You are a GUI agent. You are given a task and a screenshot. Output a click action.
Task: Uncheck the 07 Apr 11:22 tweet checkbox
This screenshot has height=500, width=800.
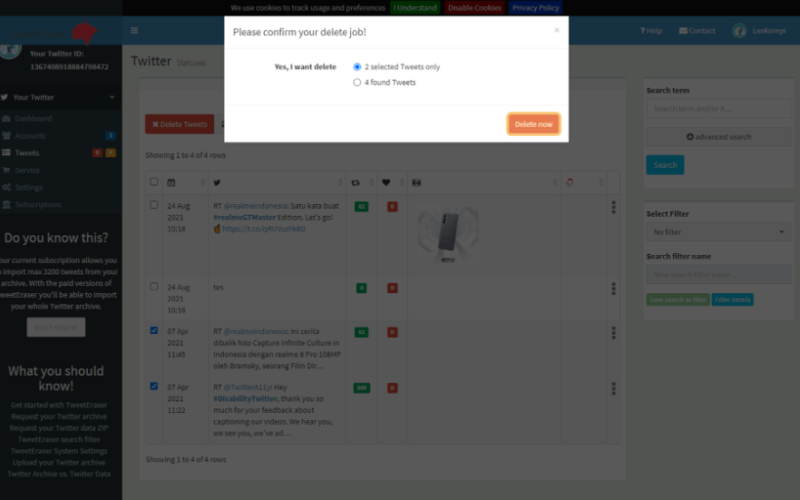coord(154,386)
